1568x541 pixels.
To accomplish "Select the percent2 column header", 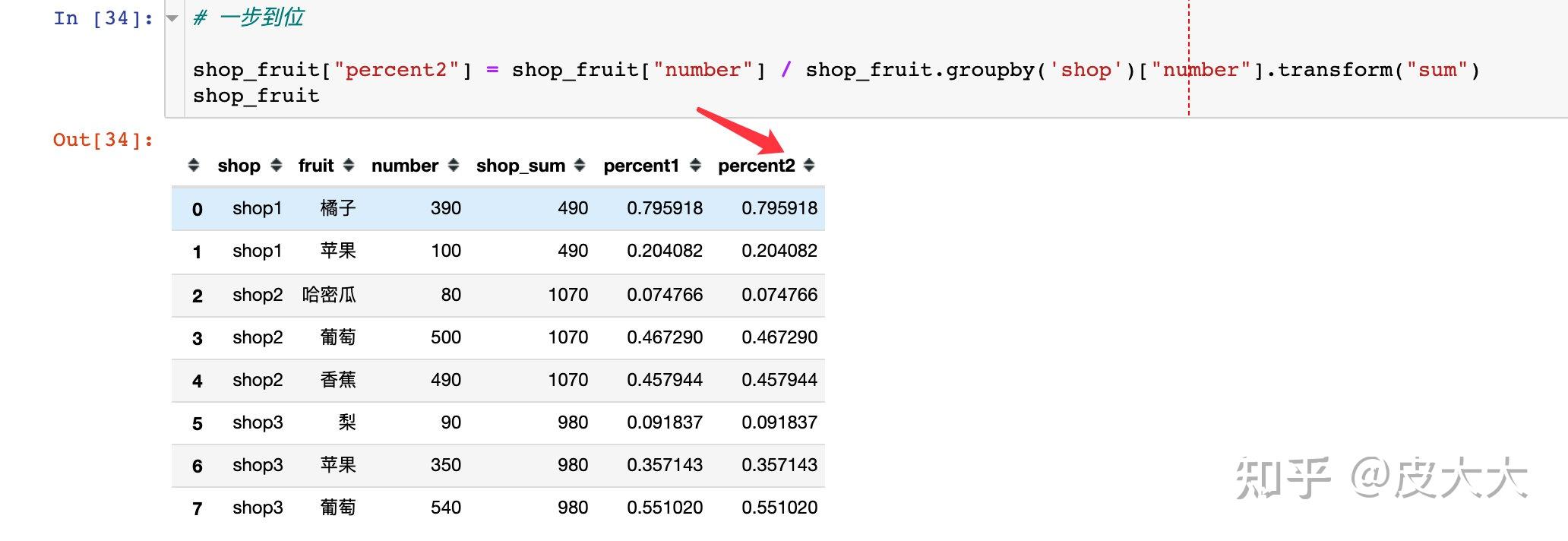I will click(x=756, y=166).
